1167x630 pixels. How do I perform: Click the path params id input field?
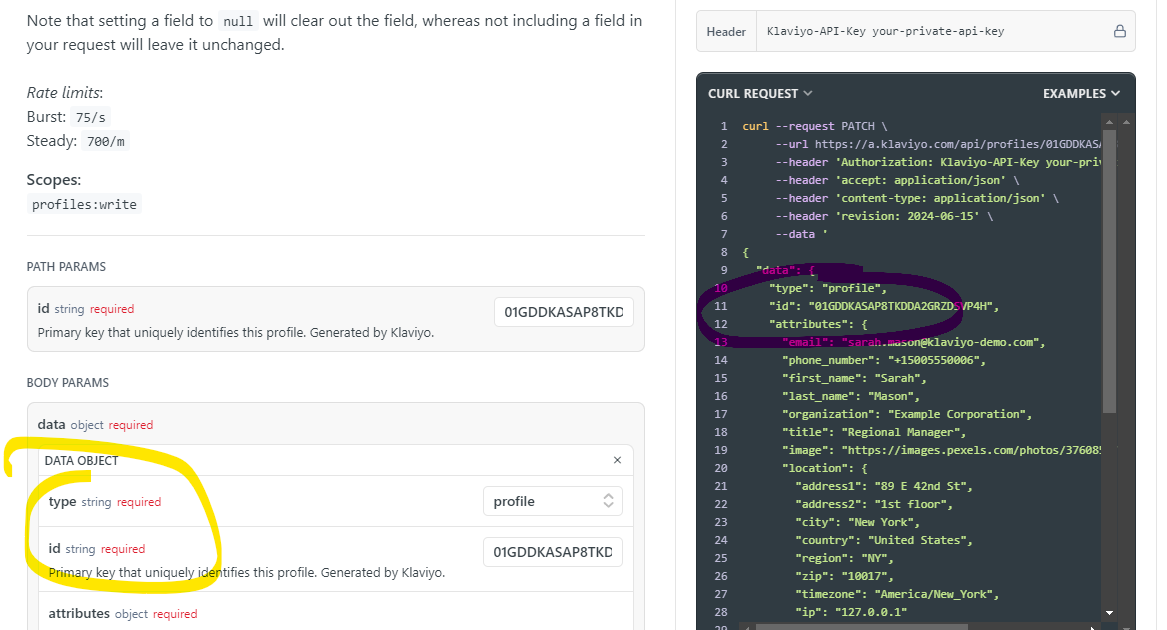point(563,312)
